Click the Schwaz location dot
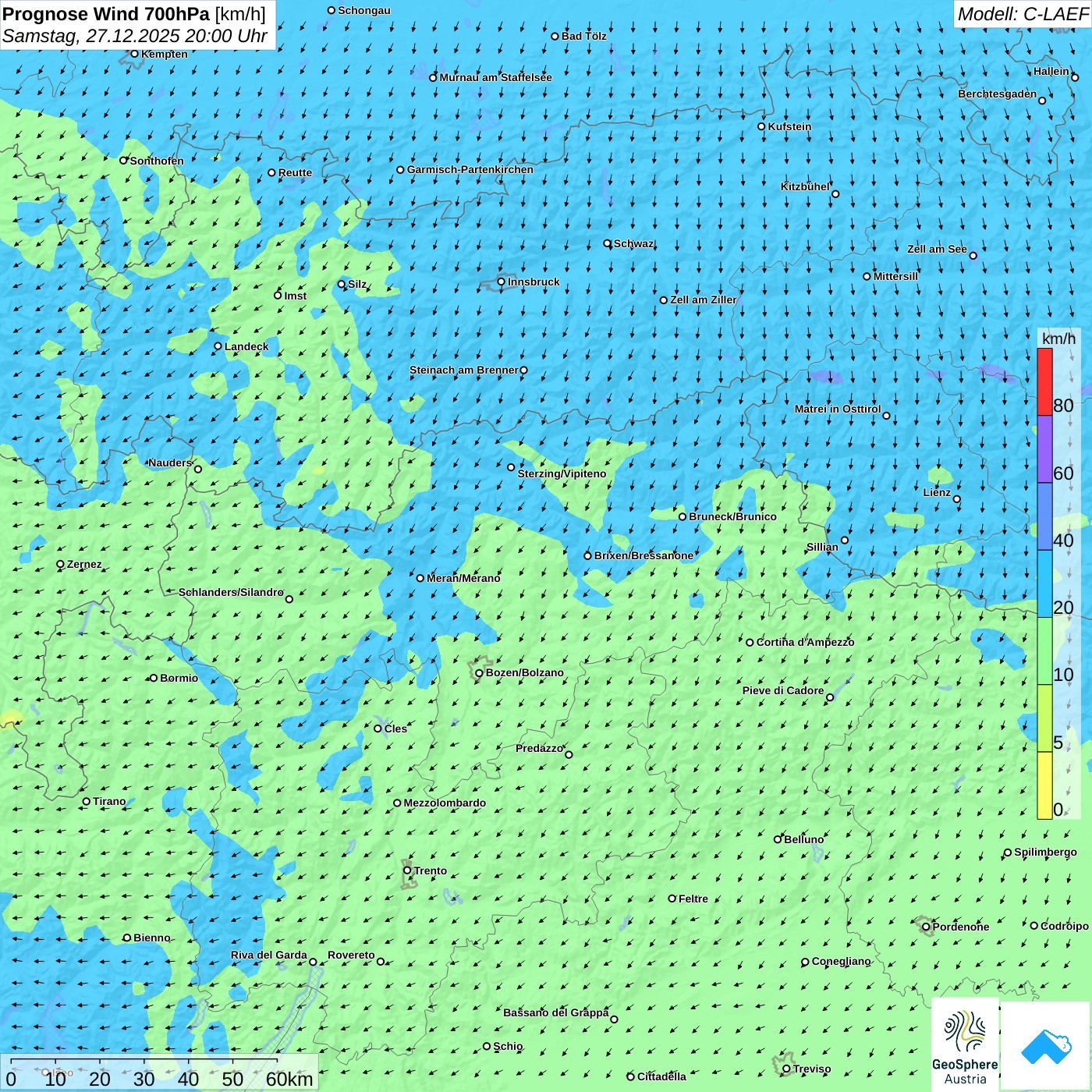 607,243
